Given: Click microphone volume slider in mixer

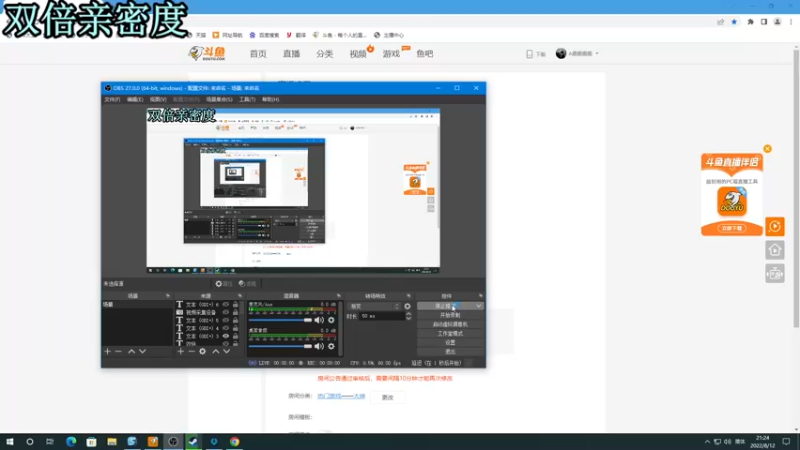Looking at the screenshot, I should click(280, 320).
